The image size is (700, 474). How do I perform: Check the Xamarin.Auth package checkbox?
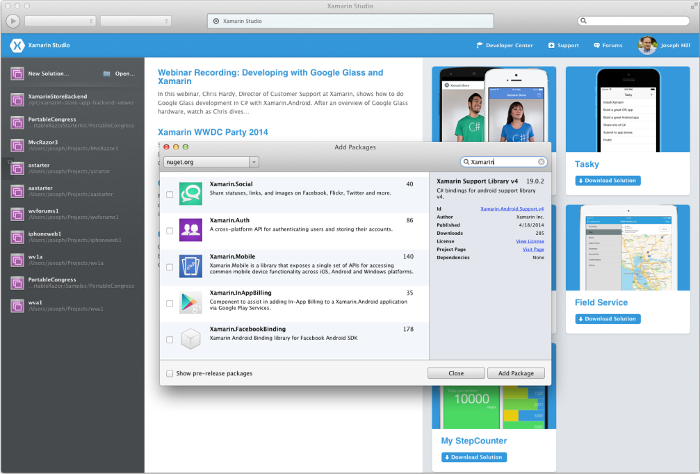tap(170, 231)
